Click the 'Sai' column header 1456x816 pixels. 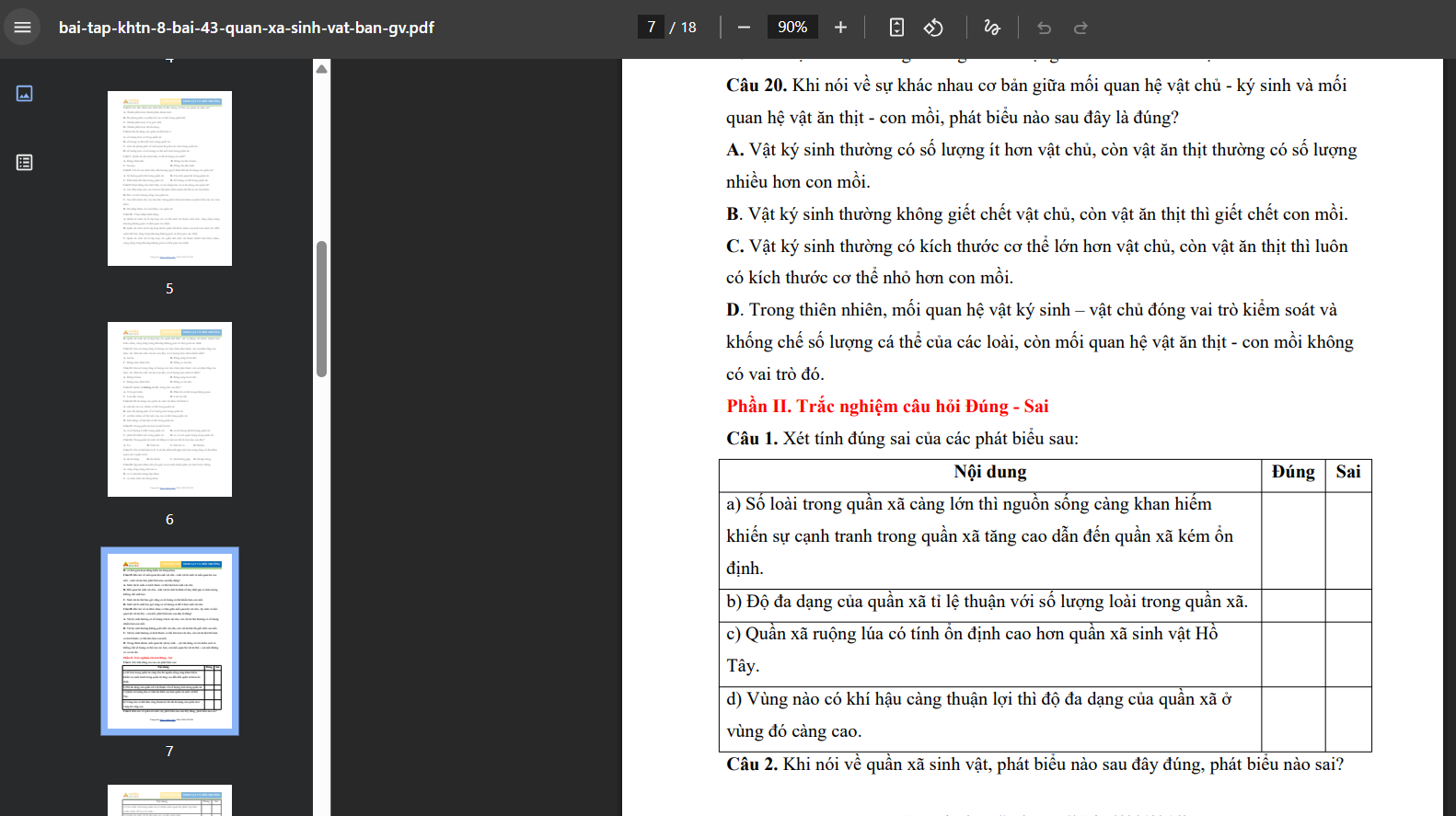tap(1348, 472)
